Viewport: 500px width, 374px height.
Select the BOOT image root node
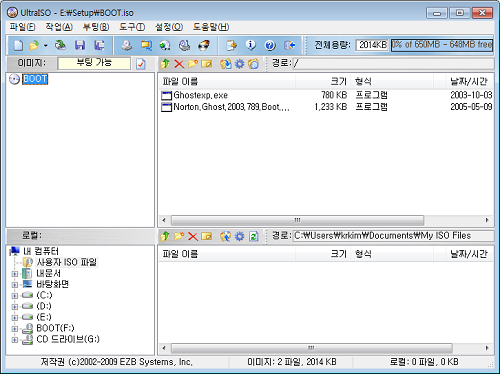35,79
